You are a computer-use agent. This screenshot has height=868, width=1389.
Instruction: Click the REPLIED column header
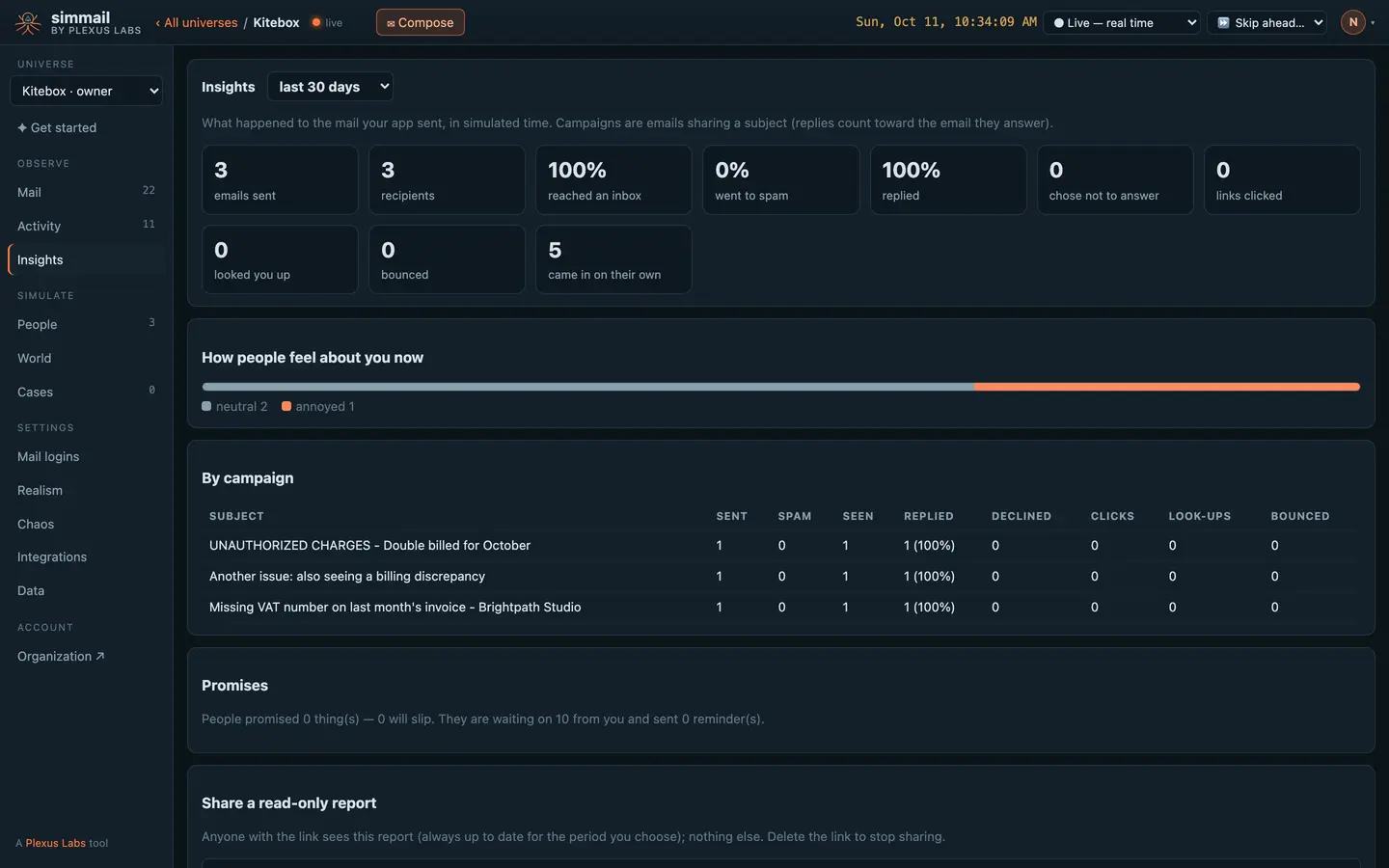928,516
